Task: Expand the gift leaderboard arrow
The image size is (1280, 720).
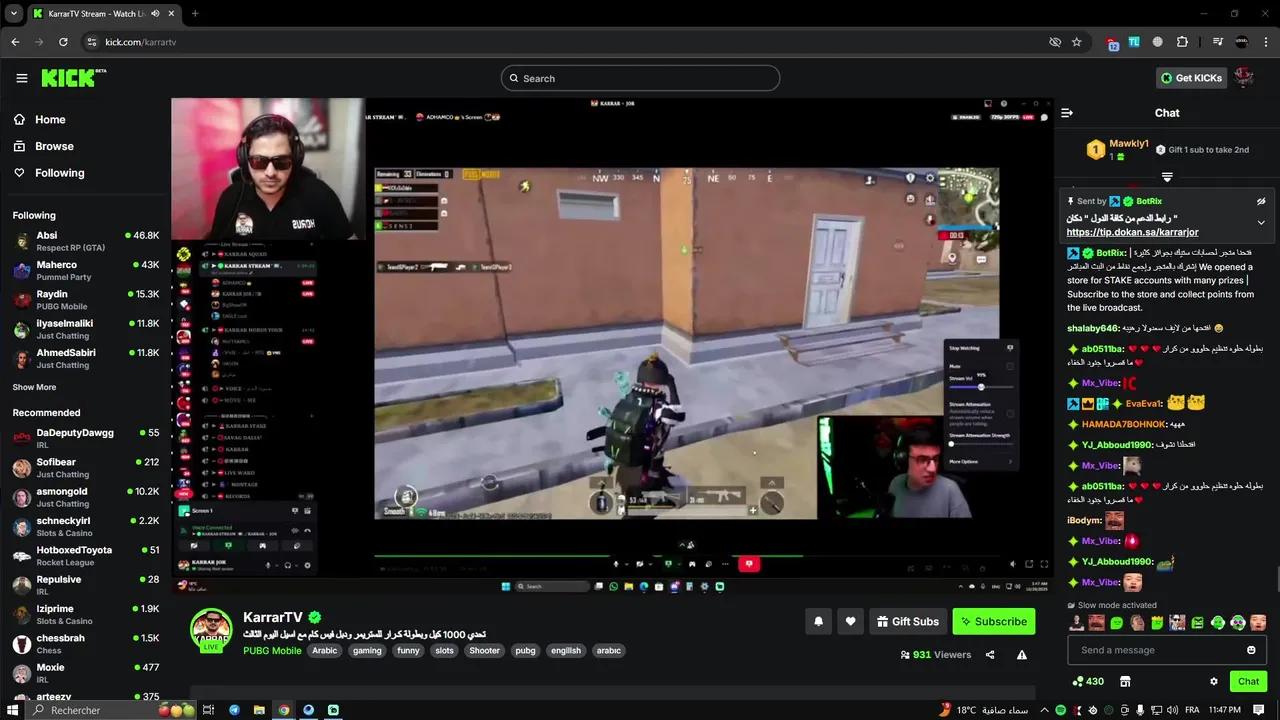Action: (x=1167, y=177)
